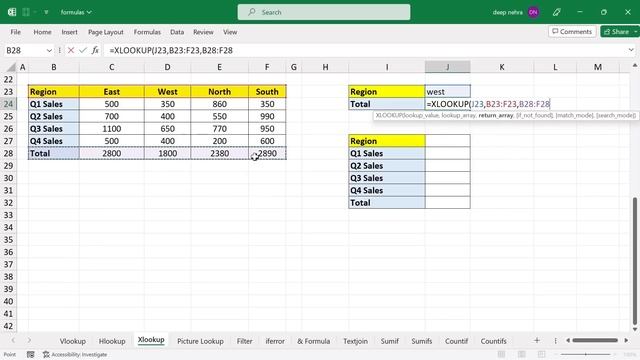
Task: Switch to the Insert tab
Action: point(69,32)
